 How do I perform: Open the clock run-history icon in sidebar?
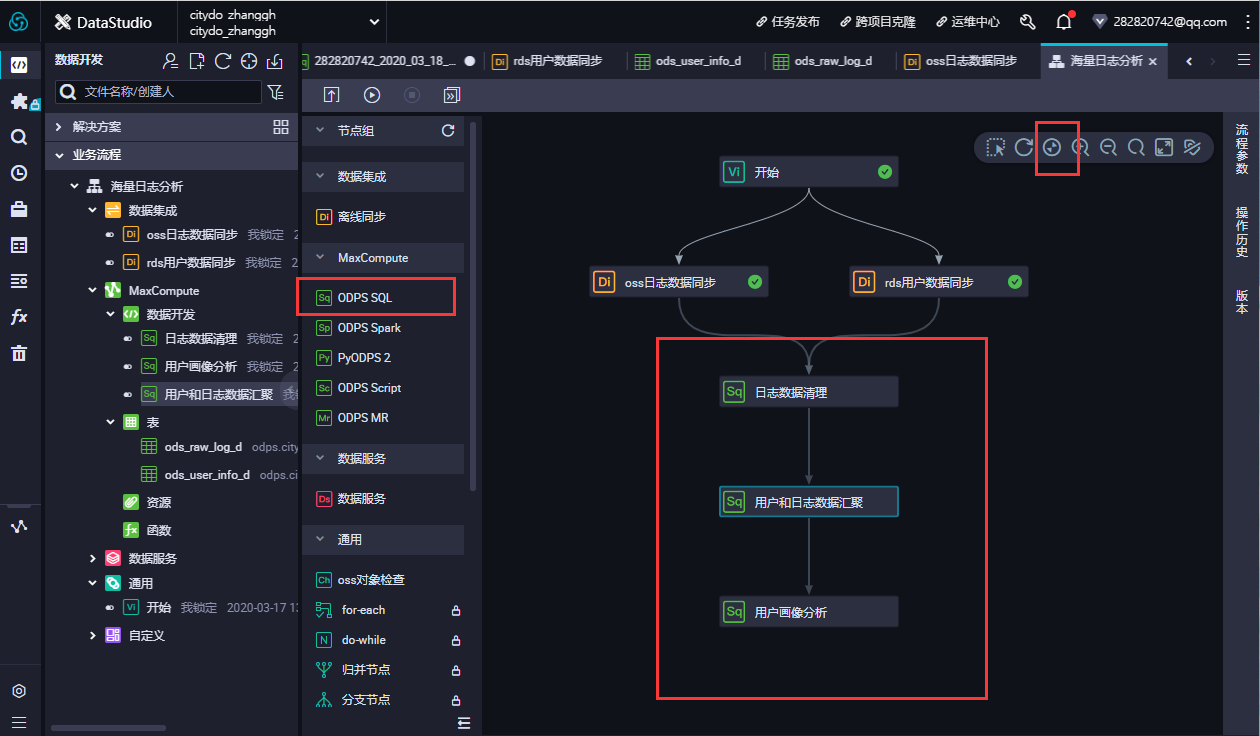point(19,173)
